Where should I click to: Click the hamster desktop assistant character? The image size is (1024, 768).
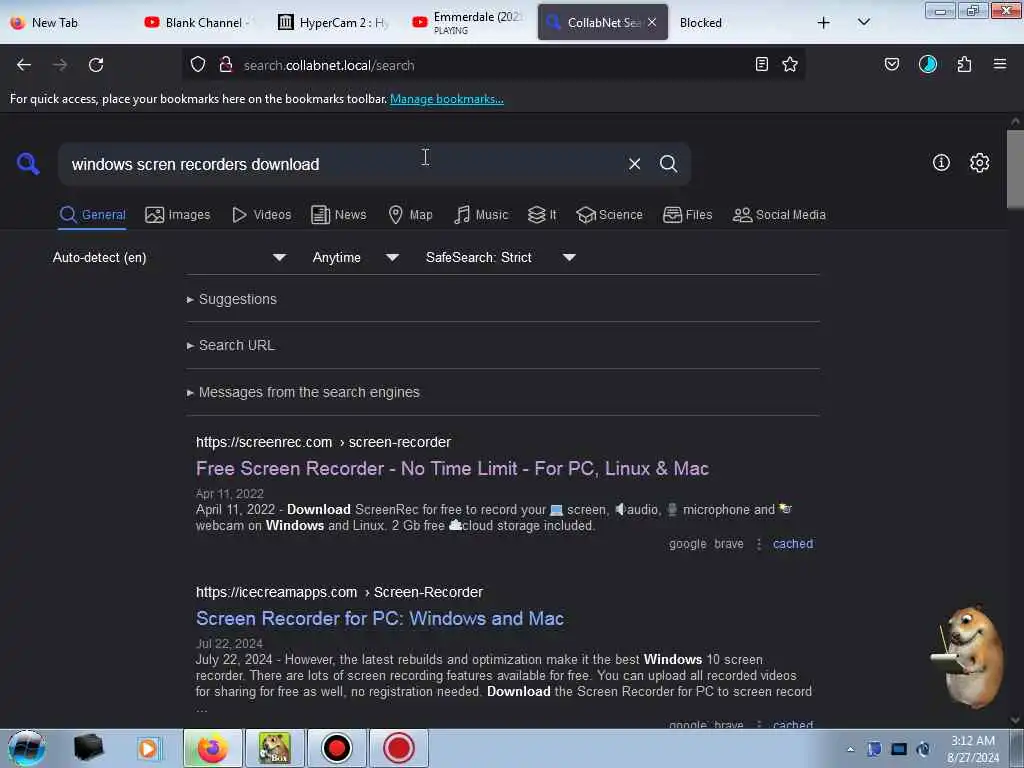click(968, 656)
